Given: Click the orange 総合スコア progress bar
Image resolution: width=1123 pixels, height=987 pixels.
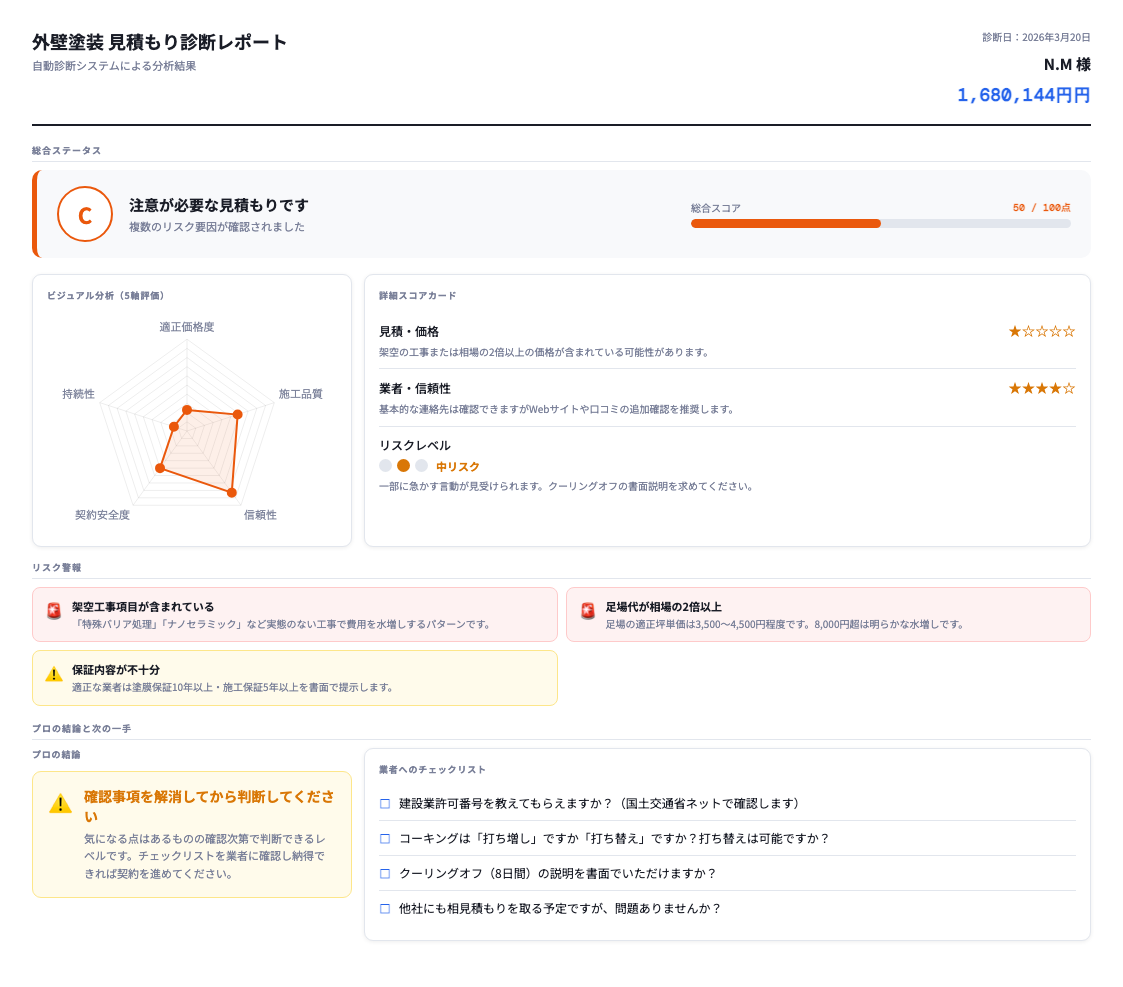Looking at the screenshot, I should (785, 223).
